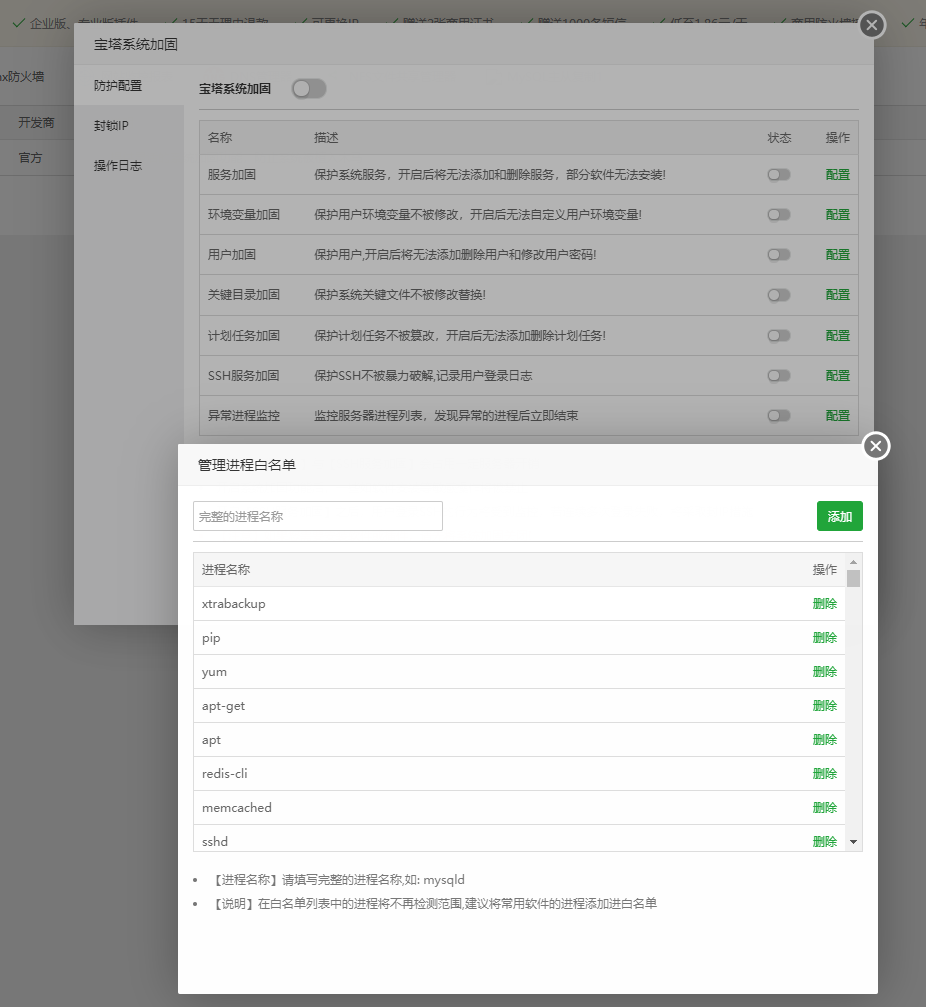Select the sshd process name
Screen dimensions: 926x1007
click(214, 842)
